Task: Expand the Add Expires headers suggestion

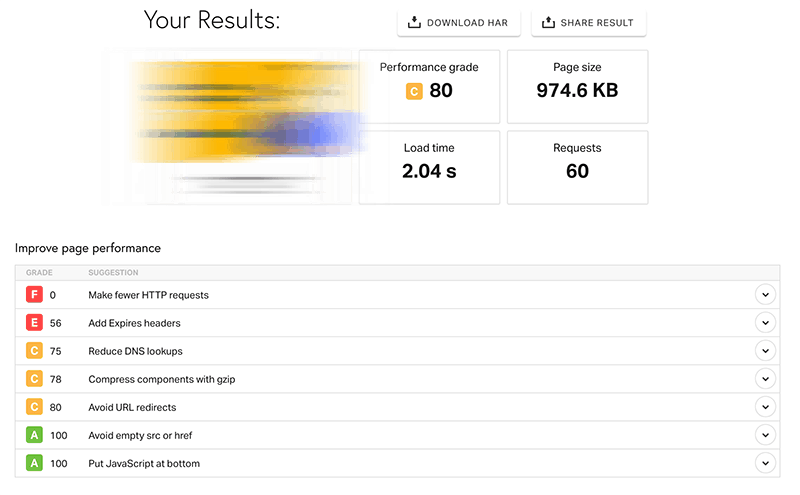Action: click(x=765, y=323)
